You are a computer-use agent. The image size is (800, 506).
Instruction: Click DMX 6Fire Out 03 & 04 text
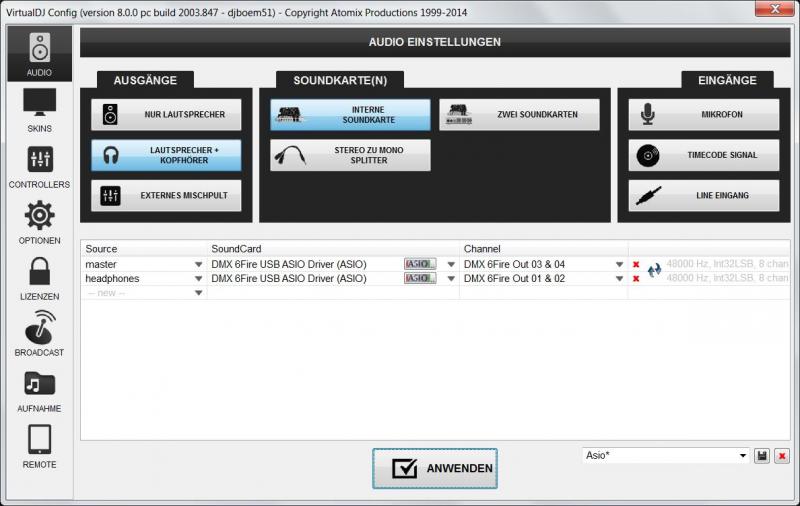(514, 264)
